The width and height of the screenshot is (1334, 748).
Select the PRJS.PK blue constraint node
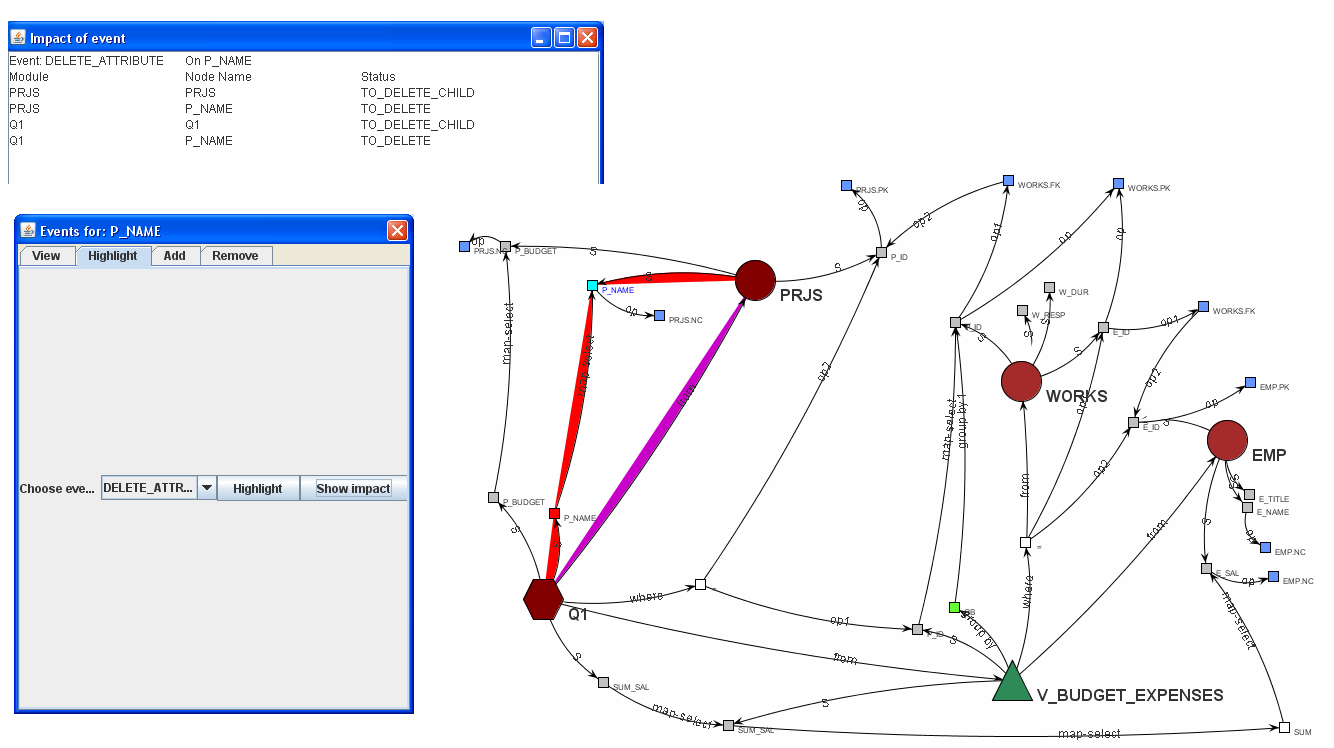pyautogui.click(x=846, y=185)
